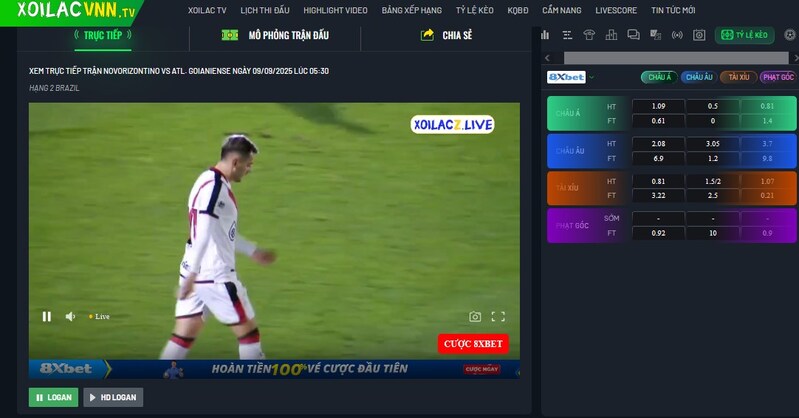Open the match events list icon
This screenshot has height=418, width=799.
click(x=567, y=35)
